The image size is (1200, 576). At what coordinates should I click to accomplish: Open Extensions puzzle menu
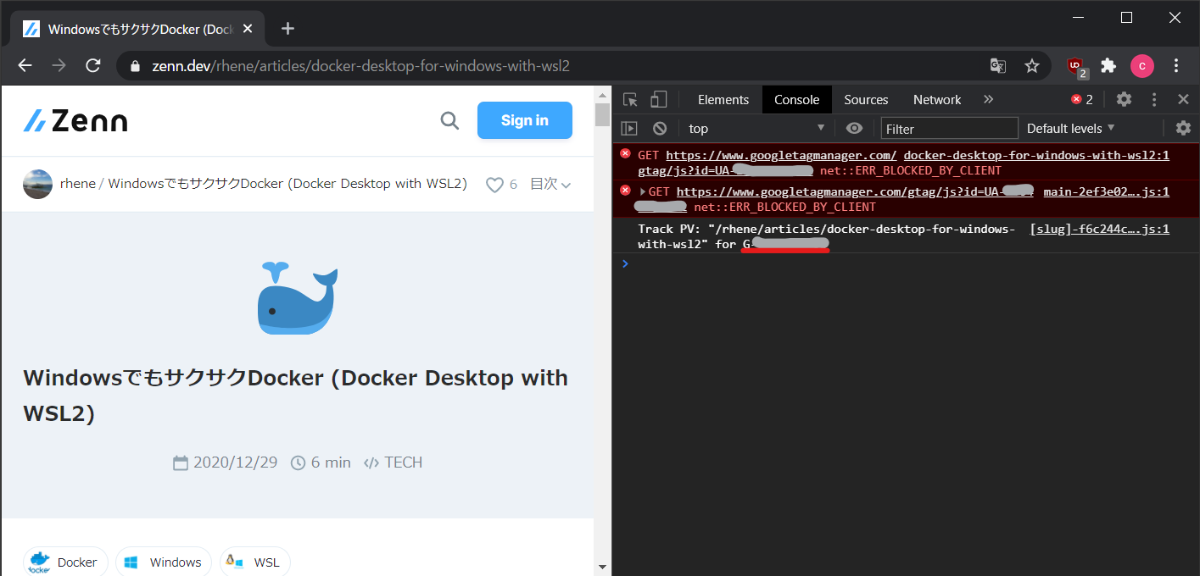click(x=1108, y=66)
